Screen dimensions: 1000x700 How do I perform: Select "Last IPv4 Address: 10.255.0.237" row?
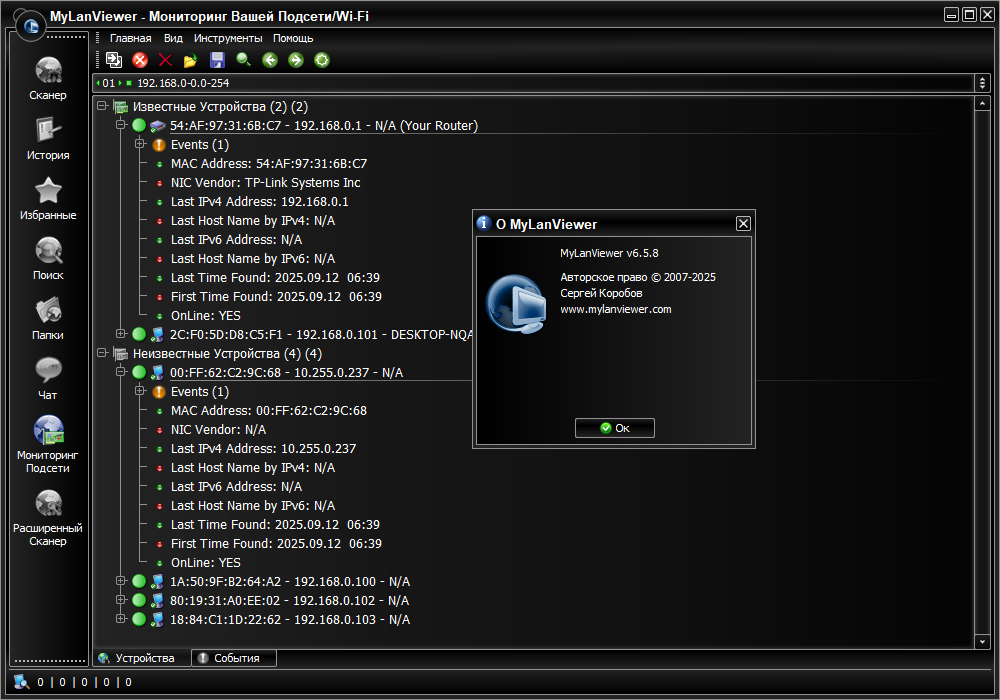click(x=263, y=448)
